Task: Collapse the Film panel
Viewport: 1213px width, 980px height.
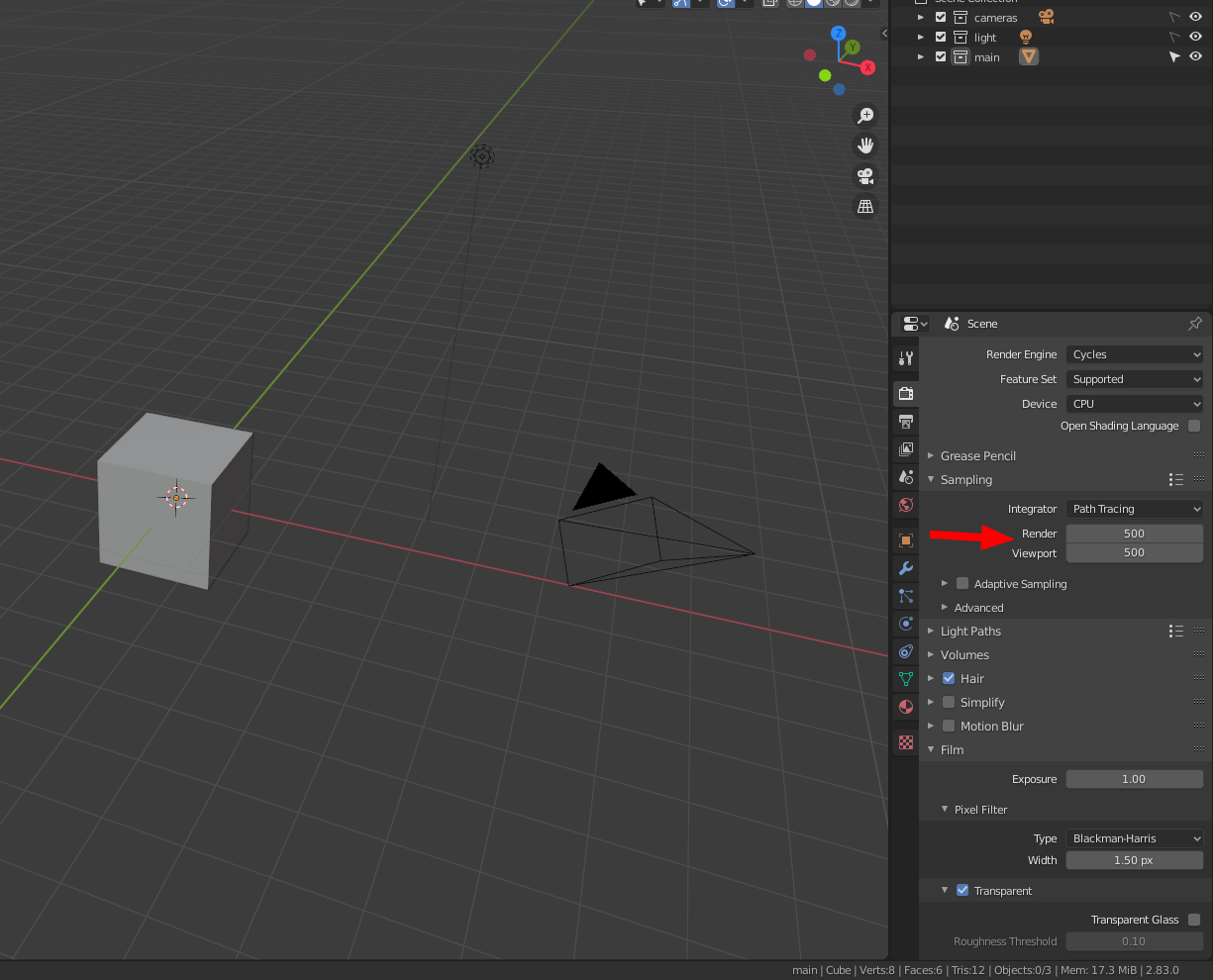Action: pyautogui.click(x=931, y=749)
